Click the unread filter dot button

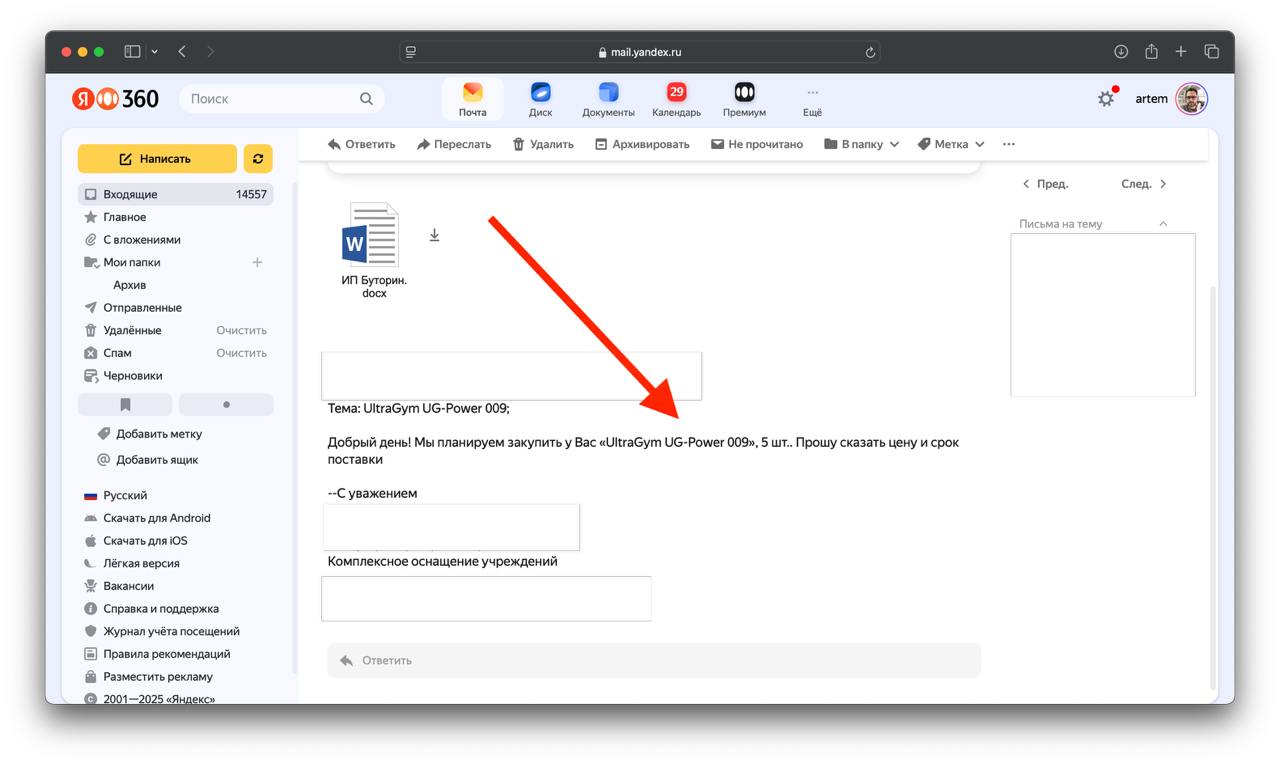[226, 405]
